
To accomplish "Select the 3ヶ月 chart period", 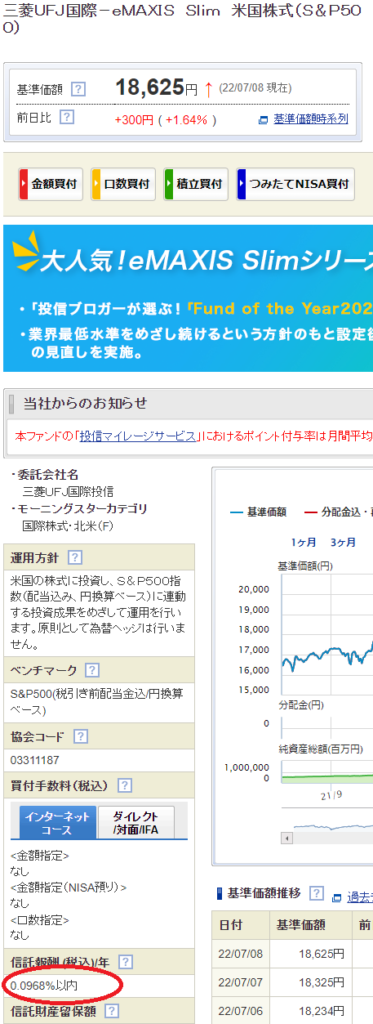I will click(x=343, y=542).
